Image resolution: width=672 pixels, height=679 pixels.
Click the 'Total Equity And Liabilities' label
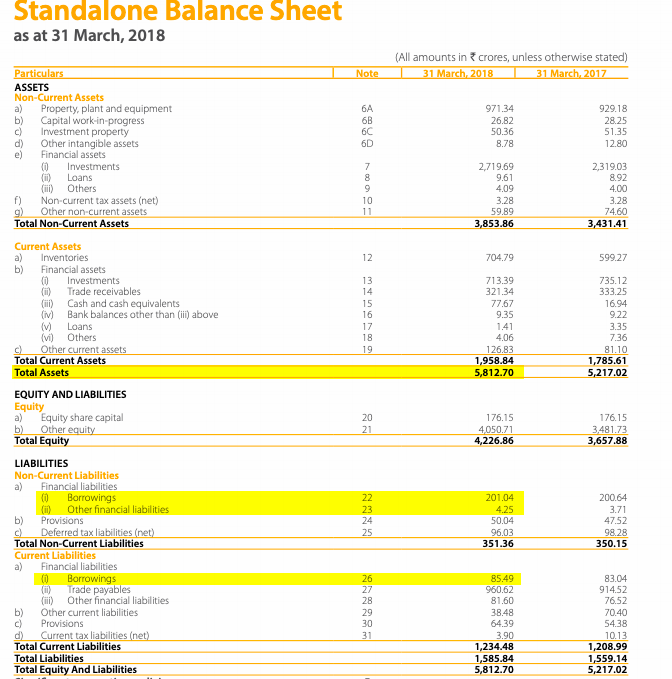[75, 669]
